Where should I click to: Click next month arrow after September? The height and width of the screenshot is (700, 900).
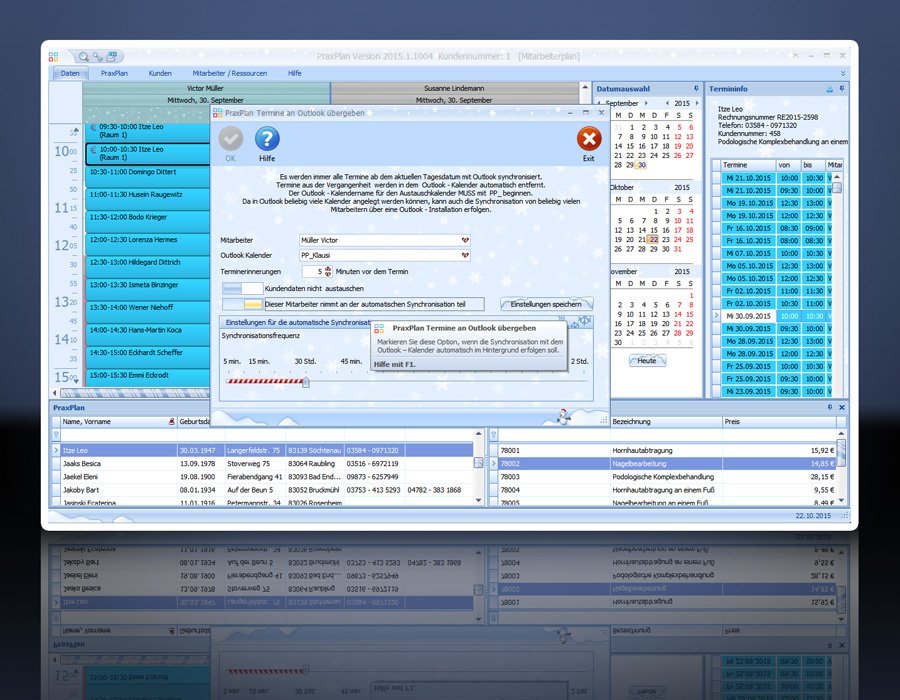tap(646, 103)
